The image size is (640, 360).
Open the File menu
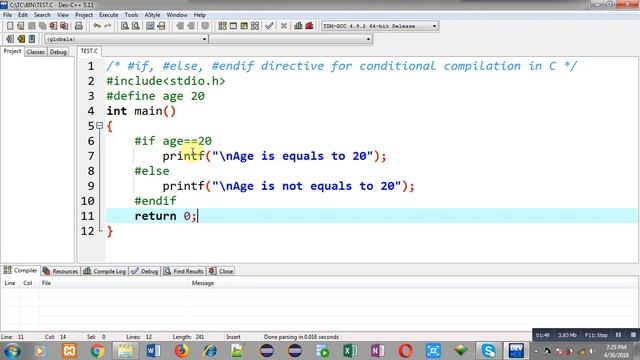coord(7,15)
